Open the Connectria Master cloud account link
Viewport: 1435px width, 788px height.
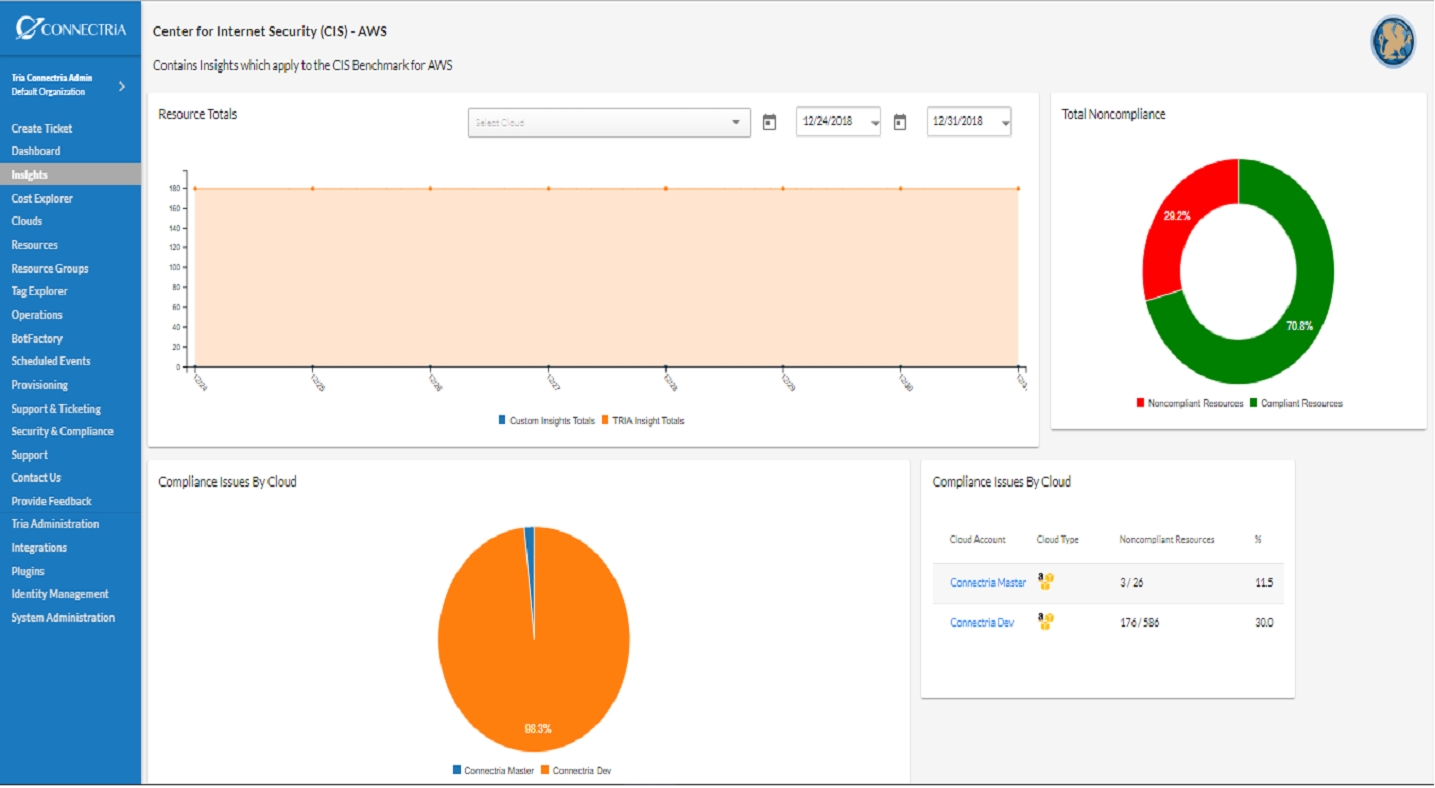pyautogui.click(x=988, y=583)
